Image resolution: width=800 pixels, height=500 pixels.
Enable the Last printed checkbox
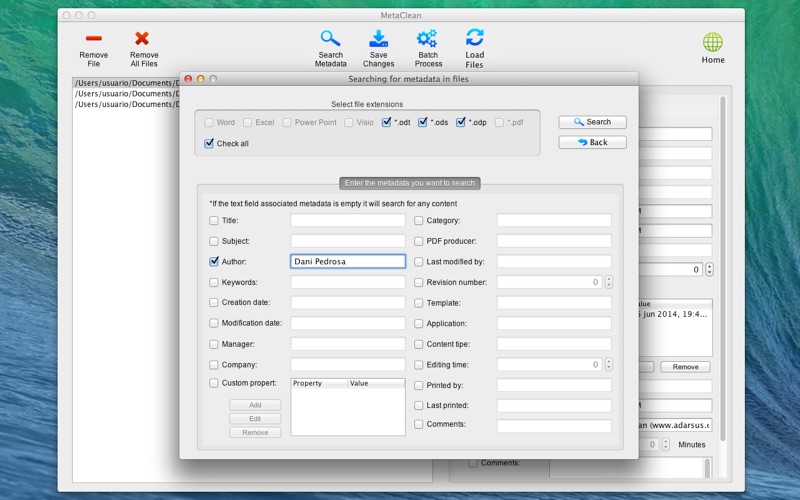[x=418, y=406]
